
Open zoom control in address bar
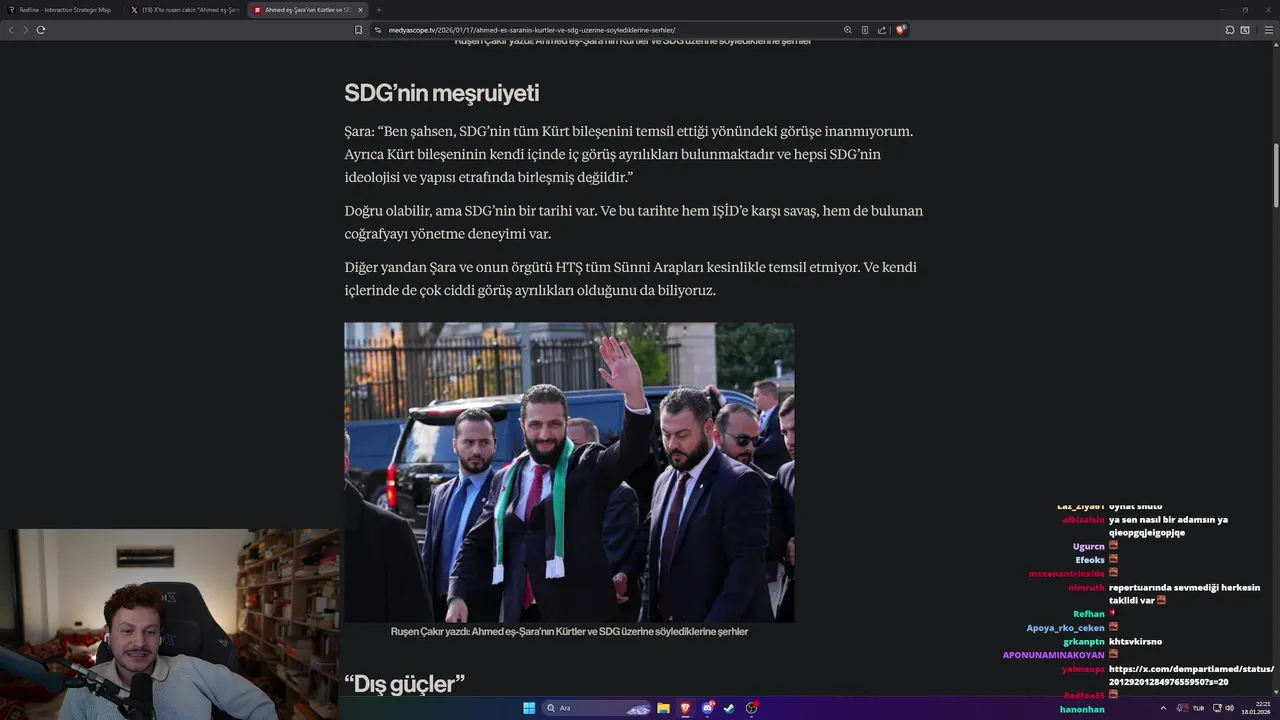pos(848,30)
